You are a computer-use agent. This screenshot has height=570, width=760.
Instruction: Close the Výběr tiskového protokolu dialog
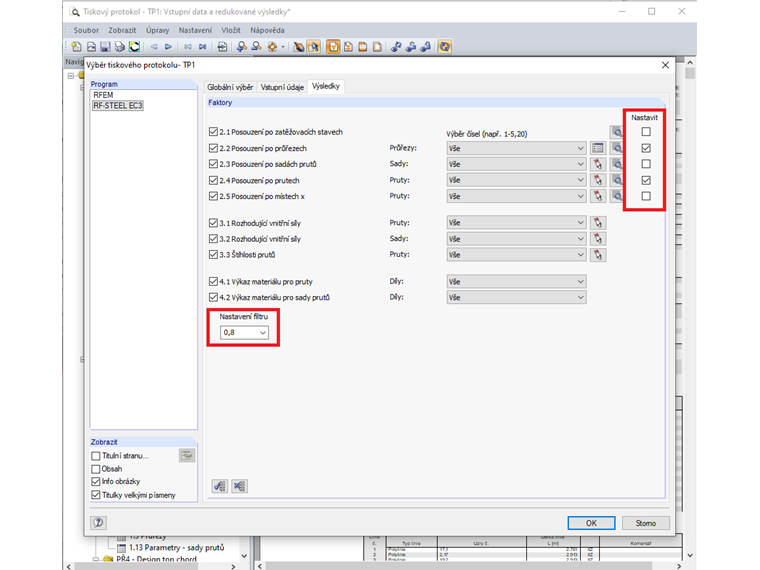pyautogui.click(x=665, y=65)
